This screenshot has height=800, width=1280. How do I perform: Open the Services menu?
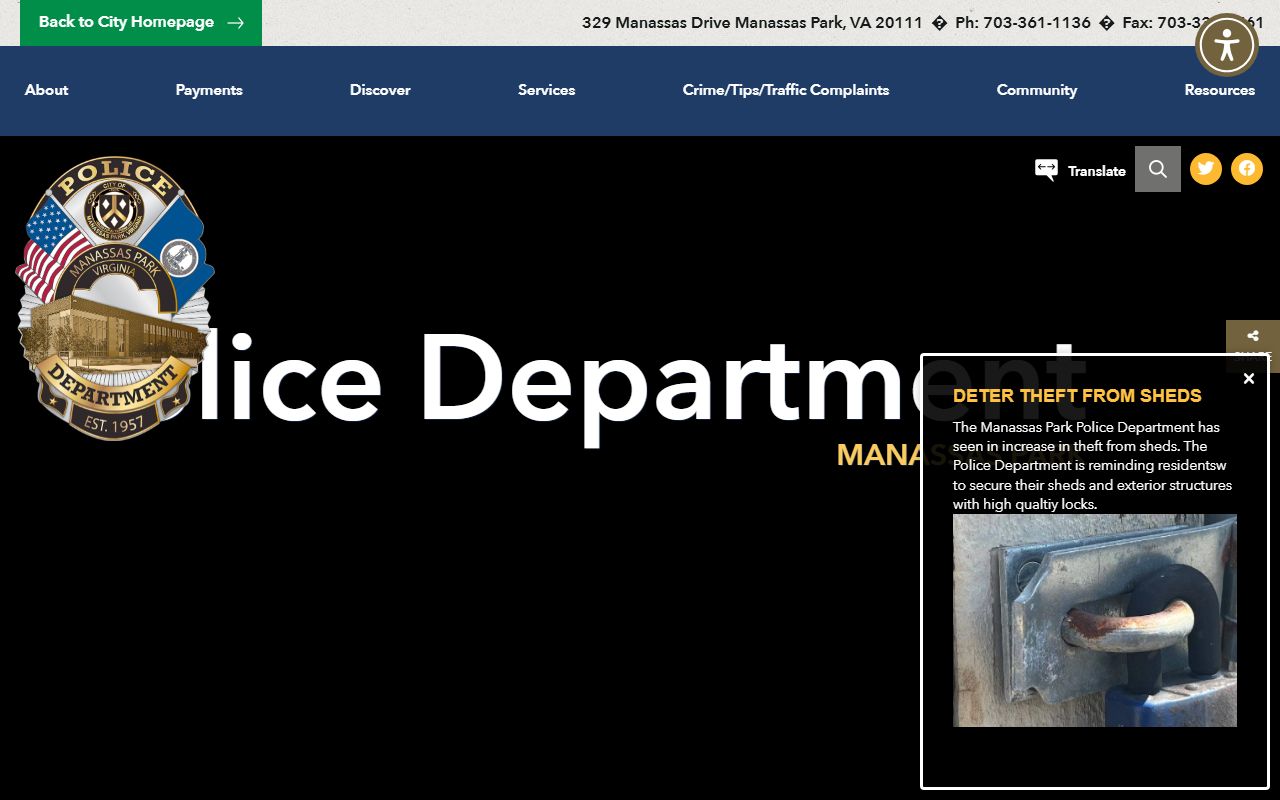(x=547, y=90)
